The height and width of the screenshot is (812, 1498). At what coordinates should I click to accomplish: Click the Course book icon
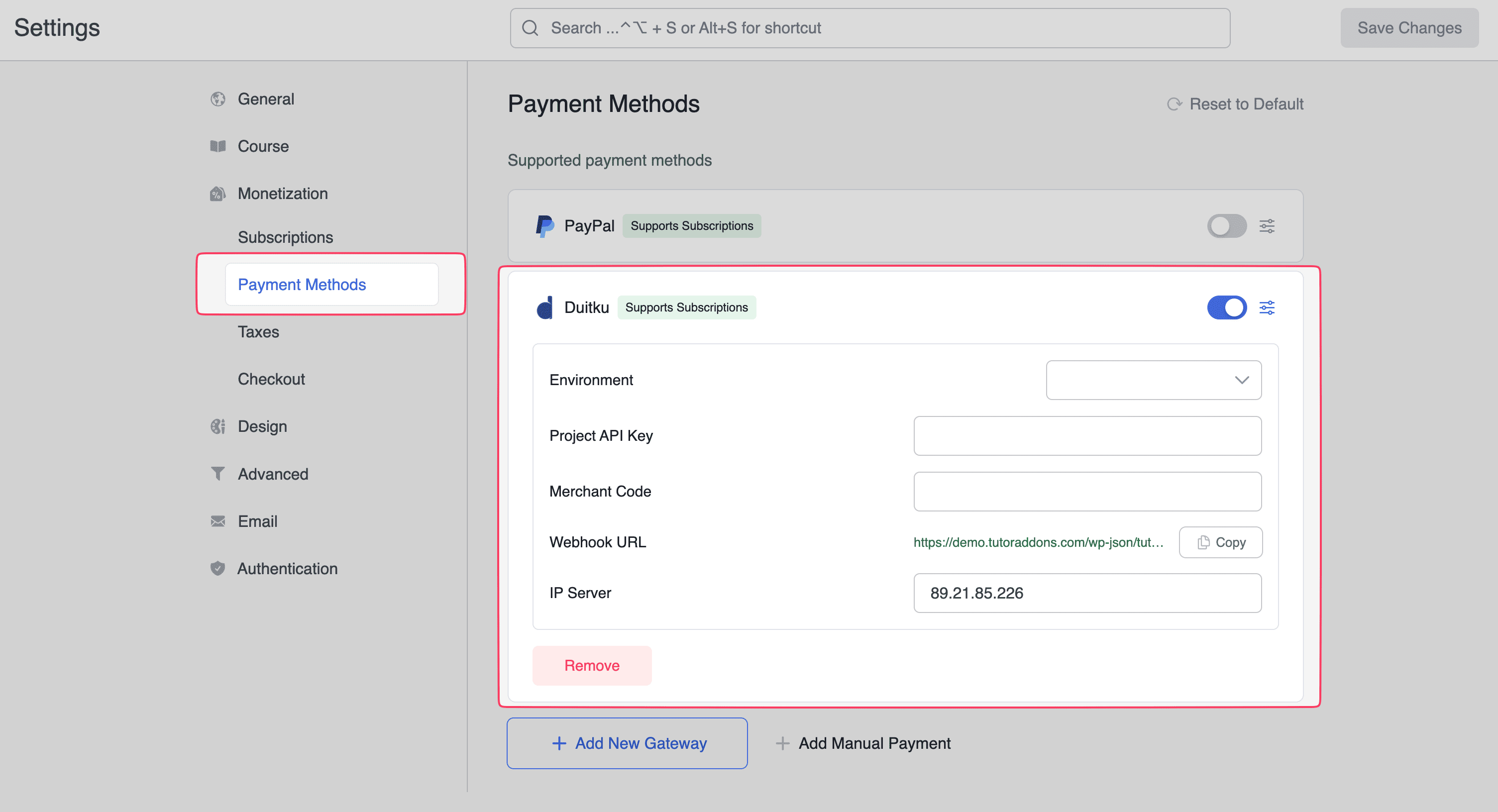pos(217,146)
